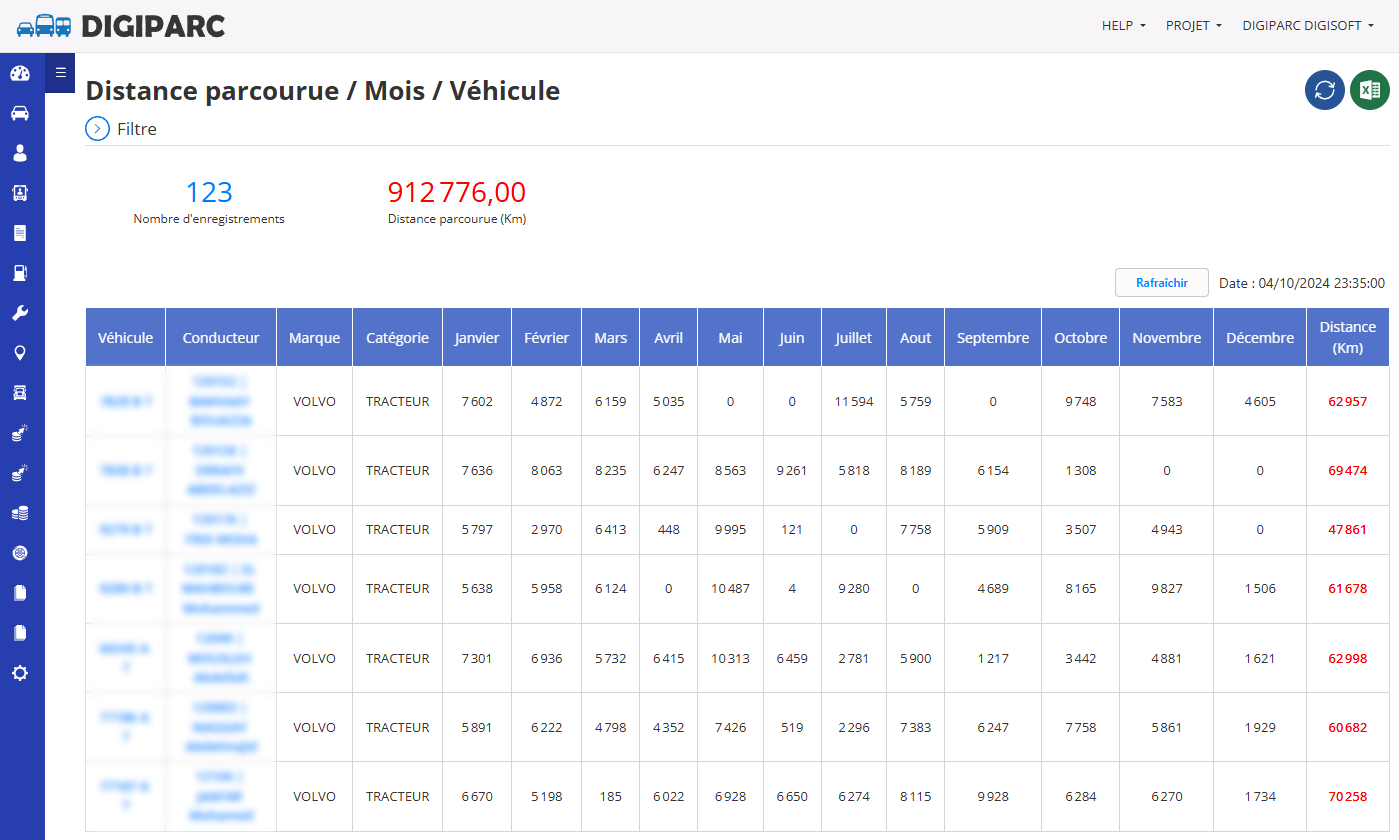1399x840 pixels.
Task: Click the DIGIPARC logo
Action: pos(121,26)
